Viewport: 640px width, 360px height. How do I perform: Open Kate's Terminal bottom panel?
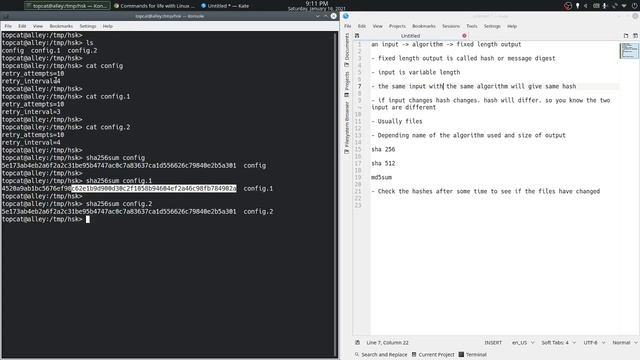[473, 355]
